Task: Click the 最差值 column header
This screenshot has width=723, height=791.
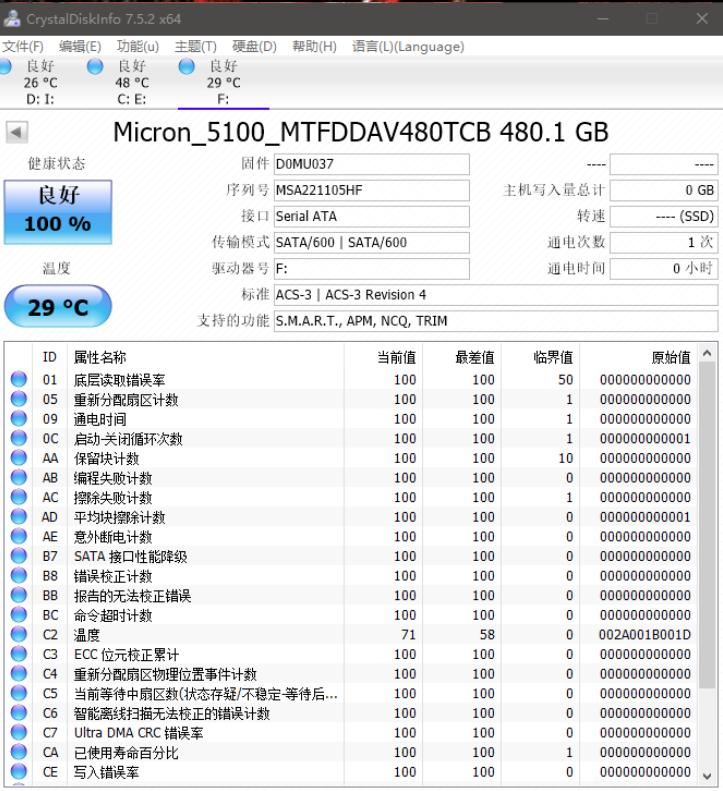Action: point(462,357)
